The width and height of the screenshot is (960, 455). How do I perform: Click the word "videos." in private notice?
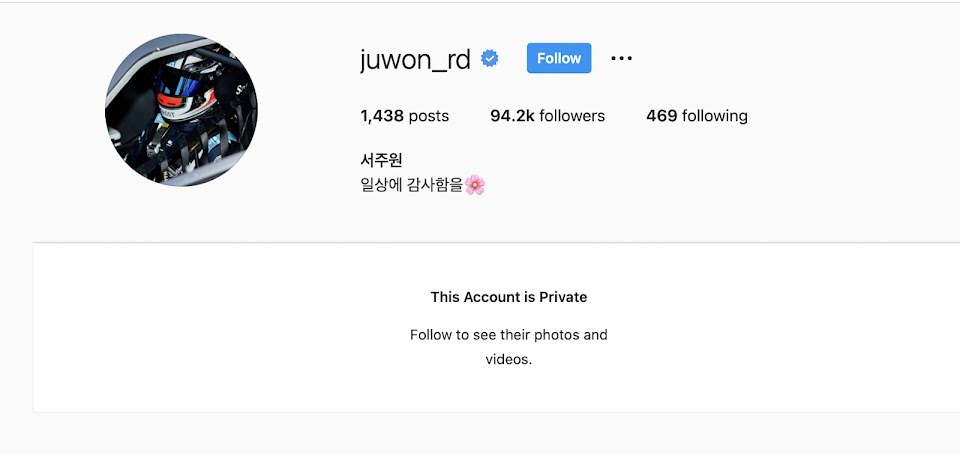point(509,359)
